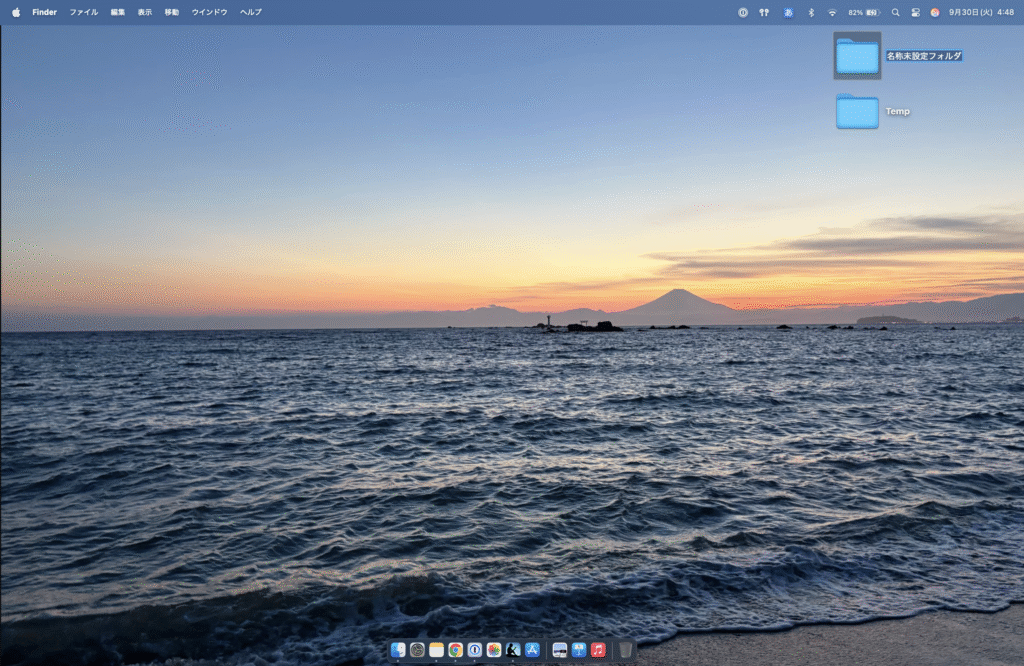Screen dimensions: 1024x666
Task: Open Control Center in menu bar
Action: pyautogui.click(x=915, y=12)
